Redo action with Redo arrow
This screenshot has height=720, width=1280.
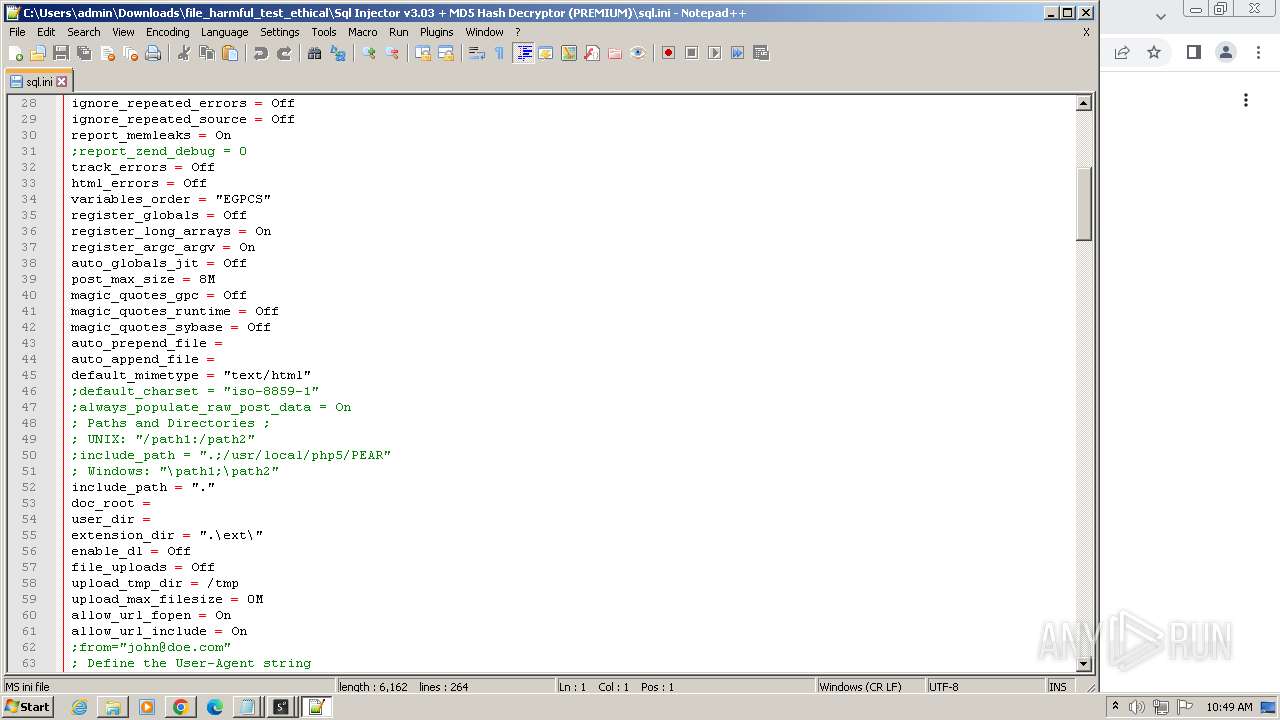284,53
